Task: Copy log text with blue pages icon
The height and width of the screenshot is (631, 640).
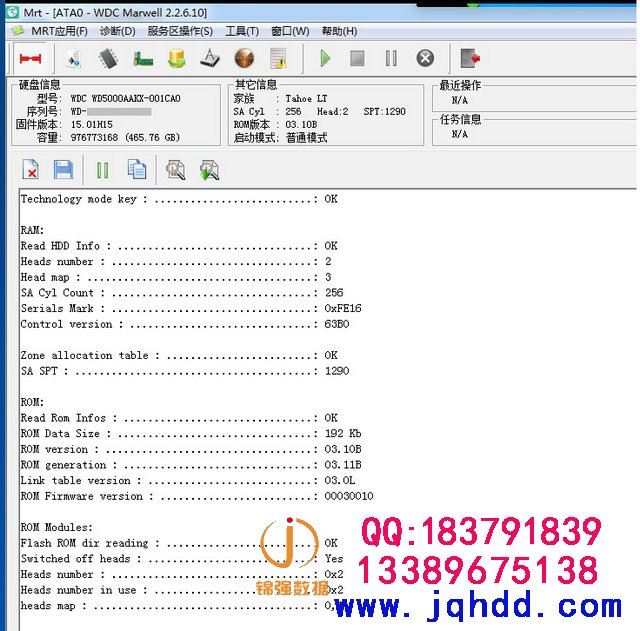Action: point(137,169)
